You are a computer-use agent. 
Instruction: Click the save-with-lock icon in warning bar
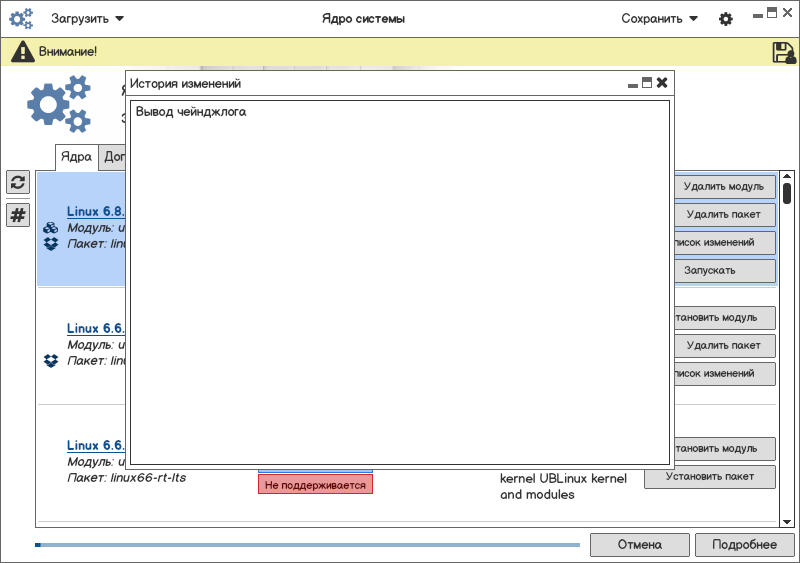[784, 52]
